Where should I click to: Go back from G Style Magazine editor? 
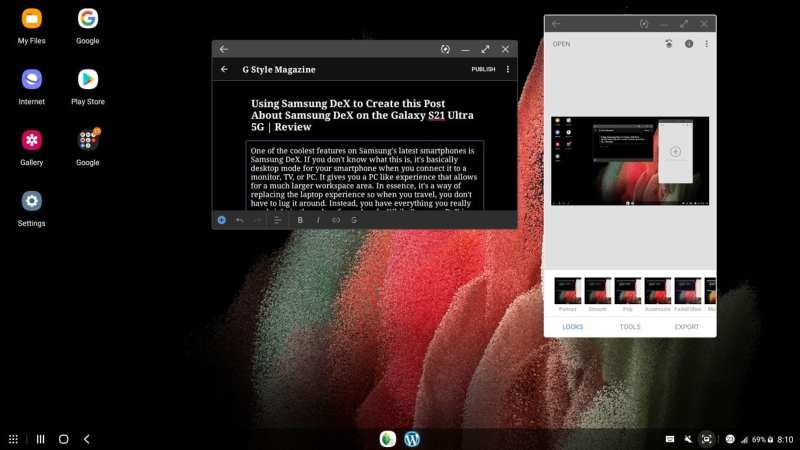click(224, 69)
